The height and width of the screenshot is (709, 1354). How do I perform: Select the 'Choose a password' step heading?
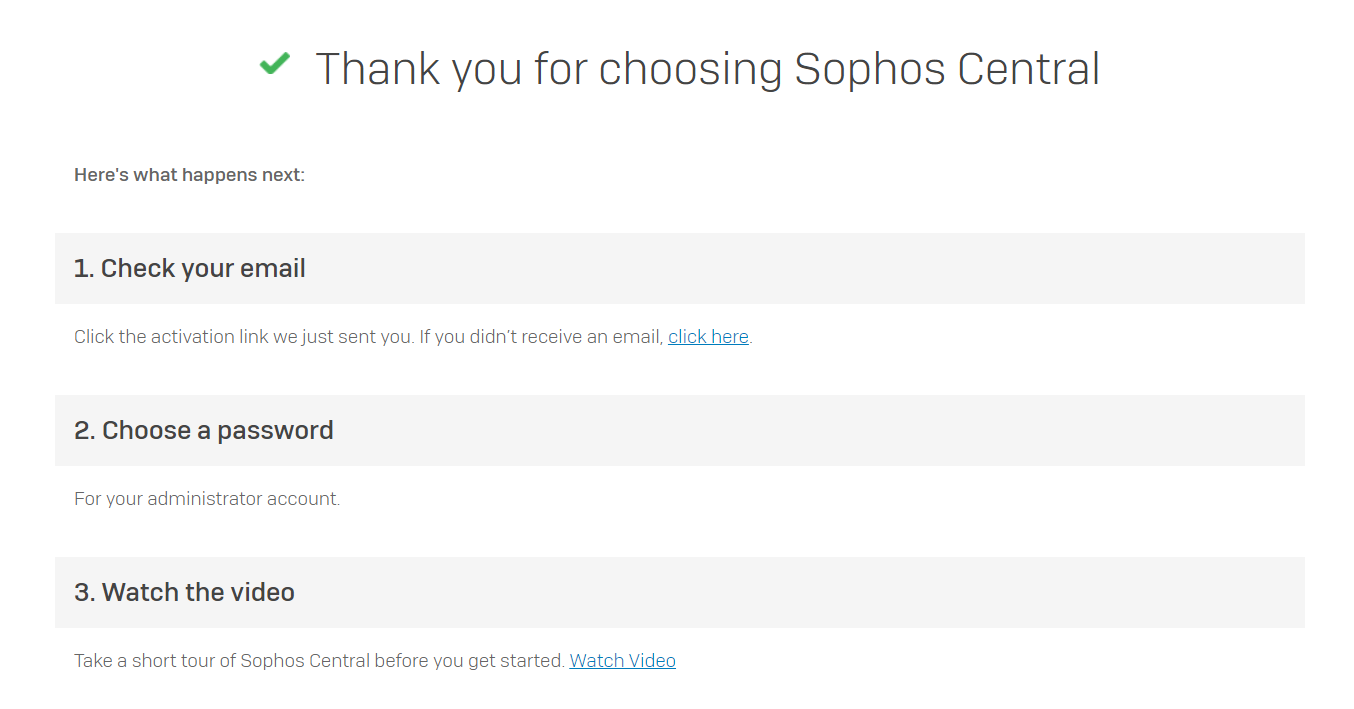(x=203, y=430)
